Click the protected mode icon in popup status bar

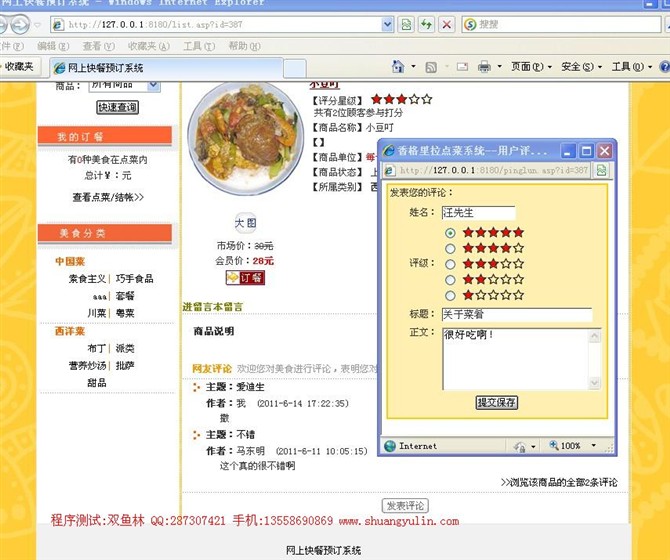[x=520, y=446]
